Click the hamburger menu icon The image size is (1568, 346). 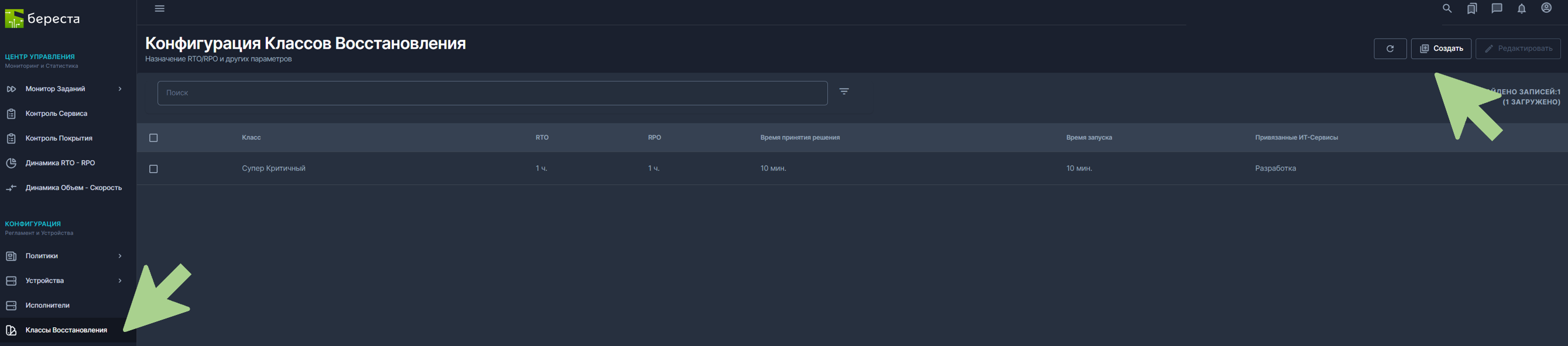coord(159,9)
